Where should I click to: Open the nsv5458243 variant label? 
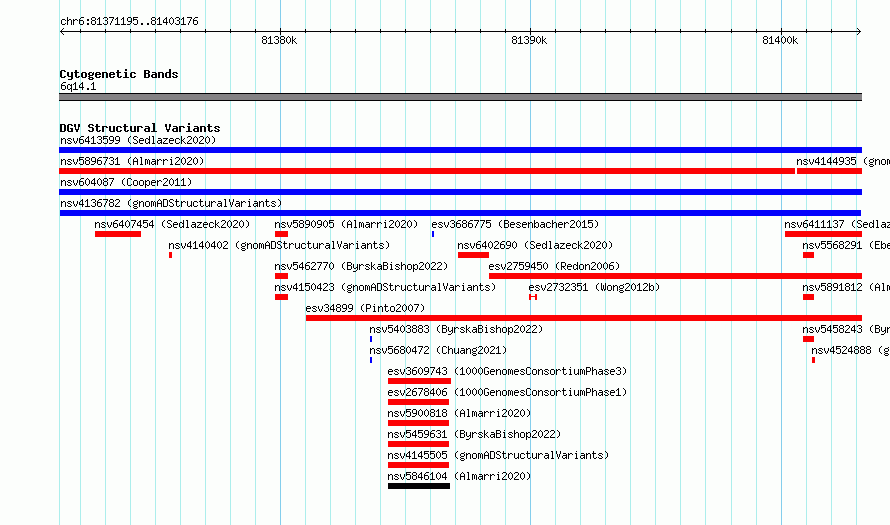pos(846,329)
